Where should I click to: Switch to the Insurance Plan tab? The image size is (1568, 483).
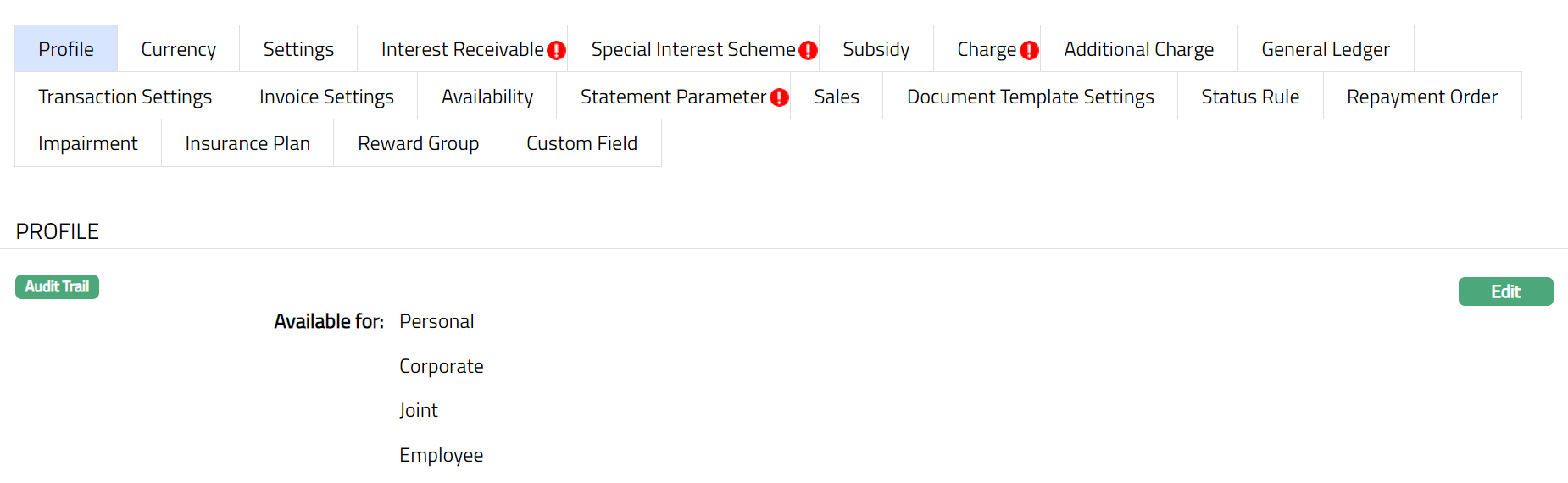247,143
